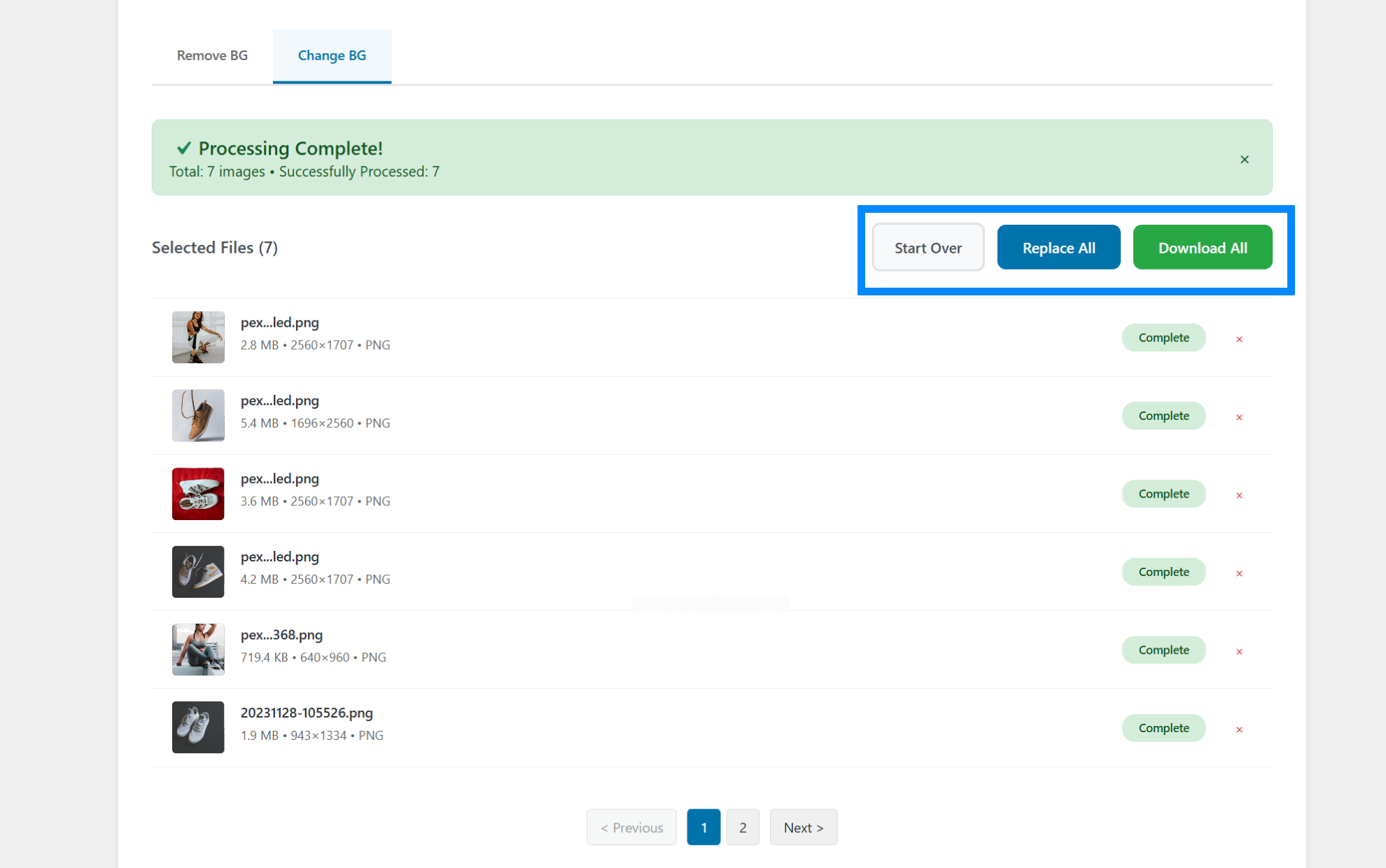Delete the 3.6 MB red background file

1239,495
